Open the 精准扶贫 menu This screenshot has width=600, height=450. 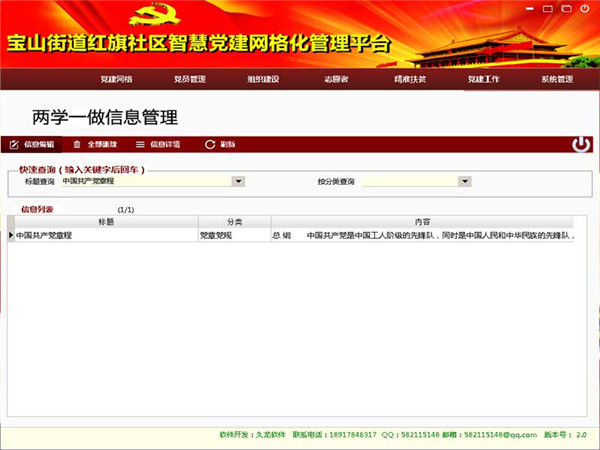(410, 79)
